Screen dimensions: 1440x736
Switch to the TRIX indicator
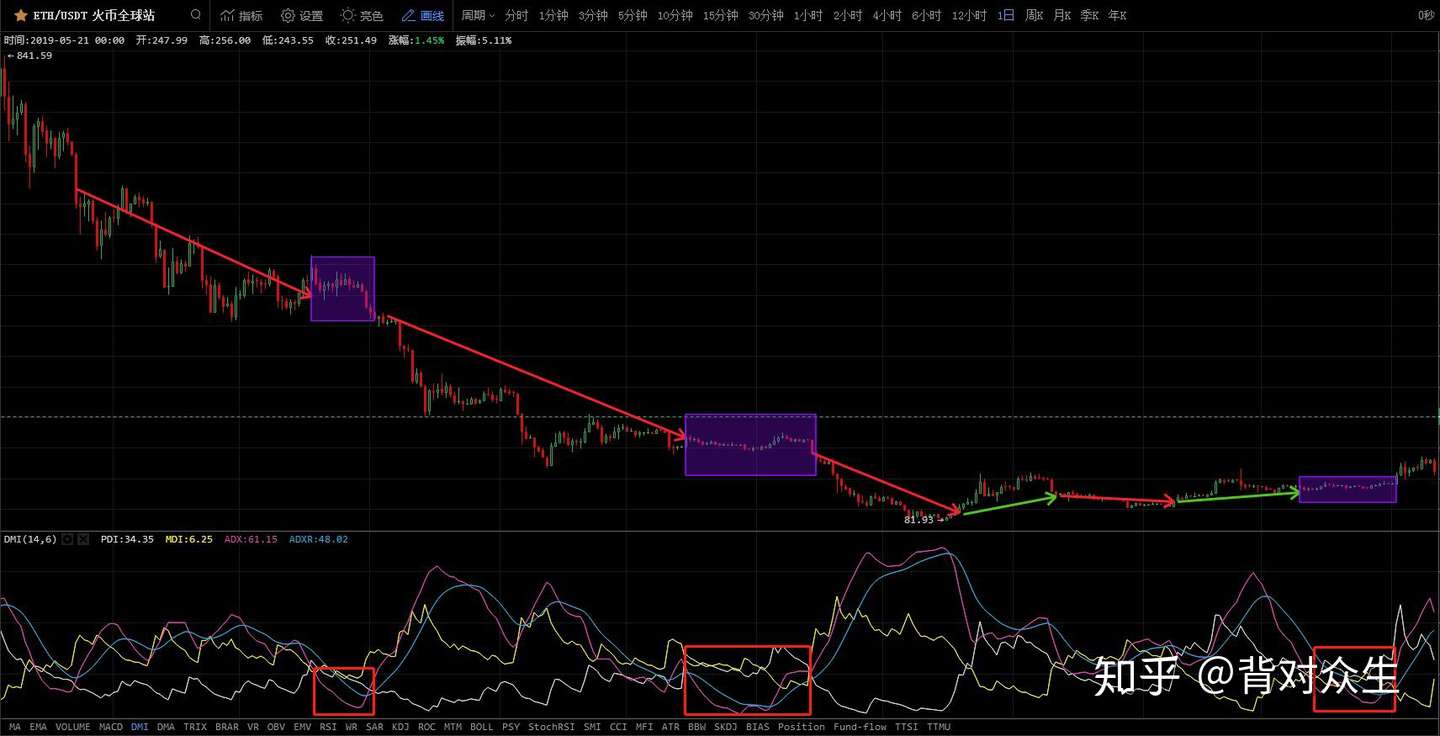195,727
